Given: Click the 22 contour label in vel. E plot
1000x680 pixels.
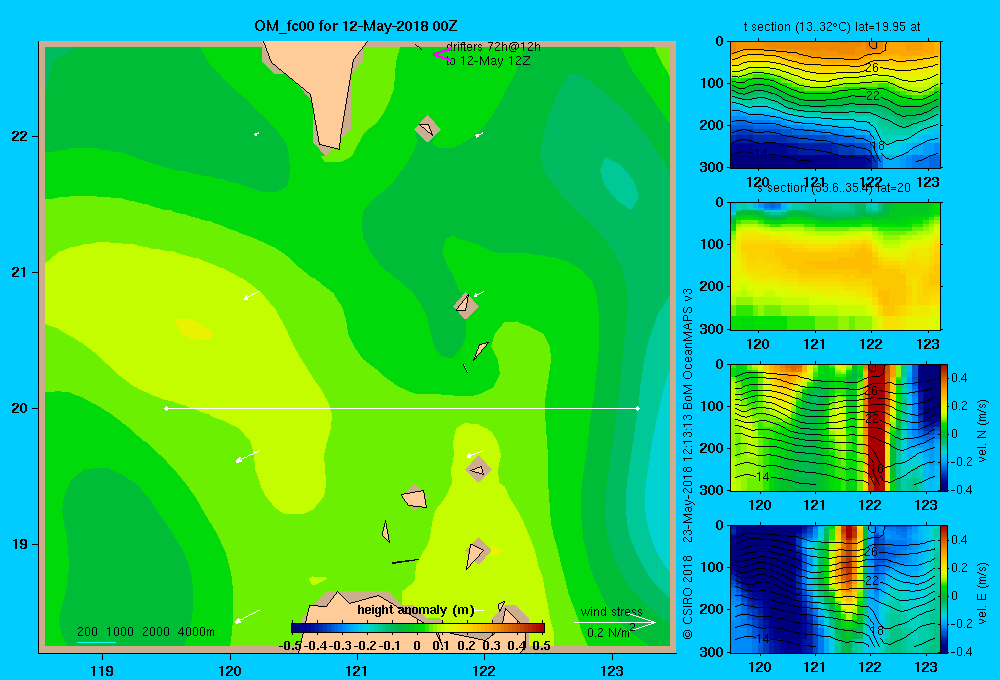Looking at the screenshot, I should click(x=872, y=580).
